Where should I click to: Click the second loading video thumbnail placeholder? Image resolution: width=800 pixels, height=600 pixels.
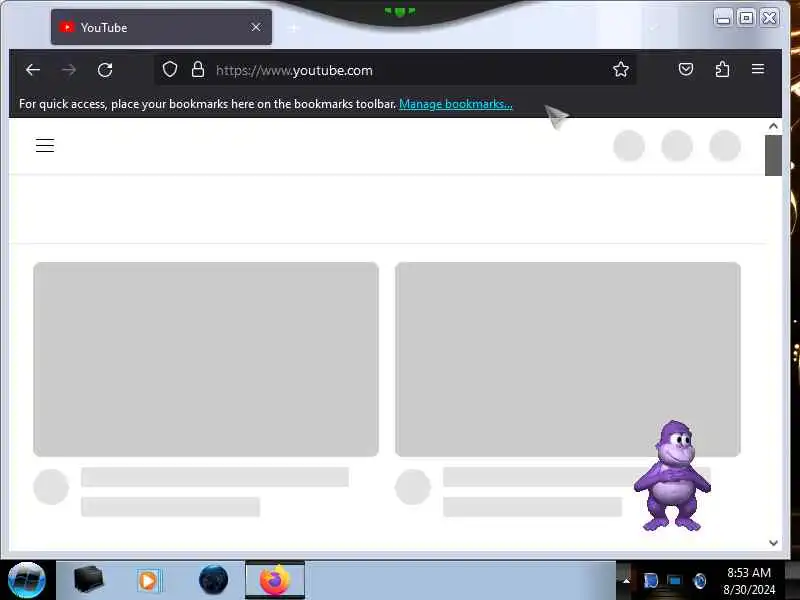pos(567,359)
